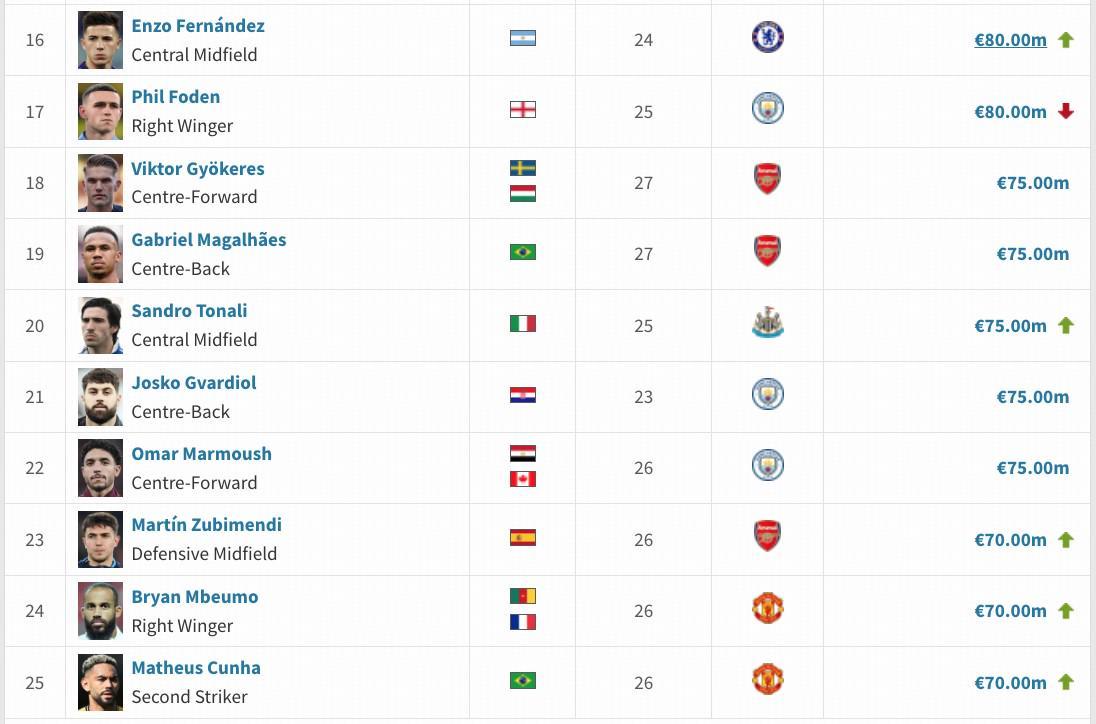1096x724 pixels.
Task: Open Viktor Gyökeres player profile link
Action: [x=198, y=168]
